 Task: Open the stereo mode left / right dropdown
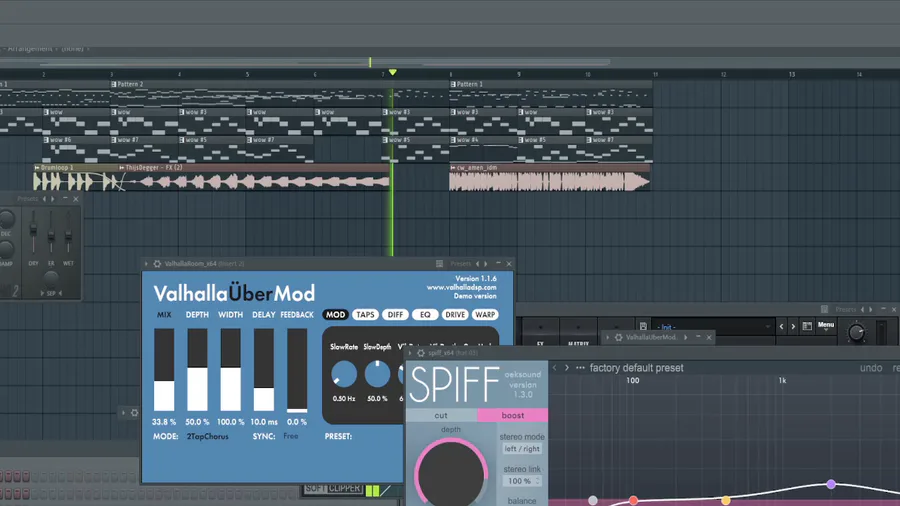tap(522, 449)
